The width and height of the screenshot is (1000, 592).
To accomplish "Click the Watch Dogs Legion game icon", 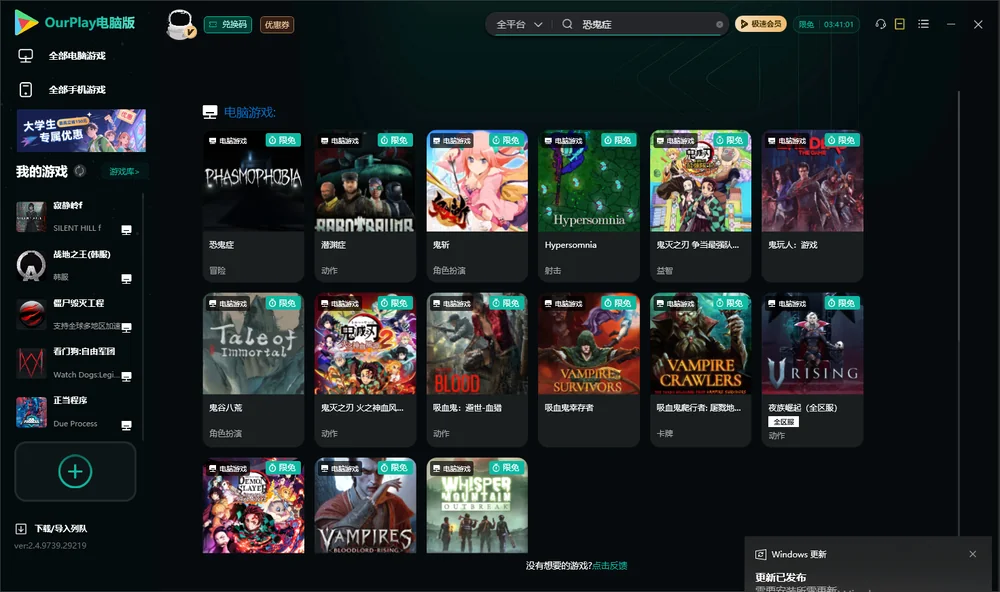I will click(31, 363).
